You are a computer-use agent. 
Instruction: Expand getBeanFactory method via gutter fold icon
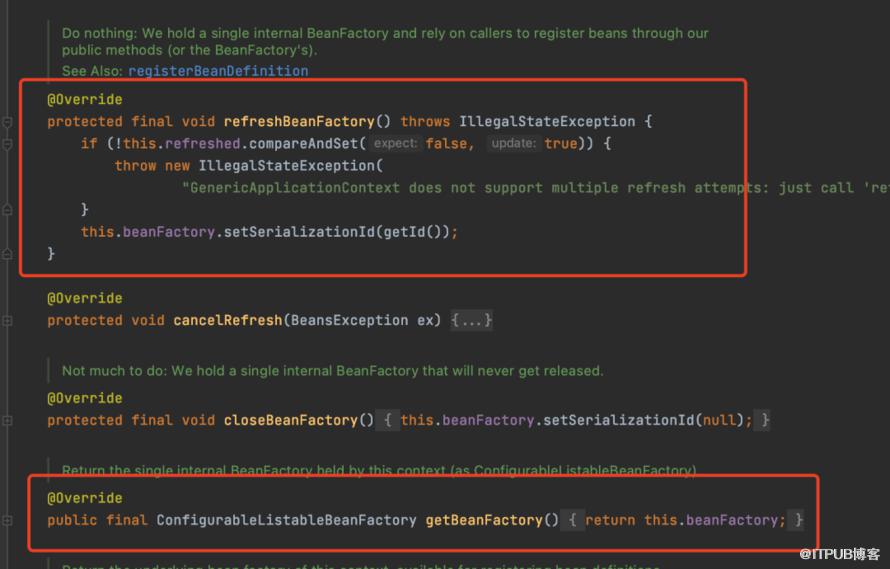[x=7, y=520]
